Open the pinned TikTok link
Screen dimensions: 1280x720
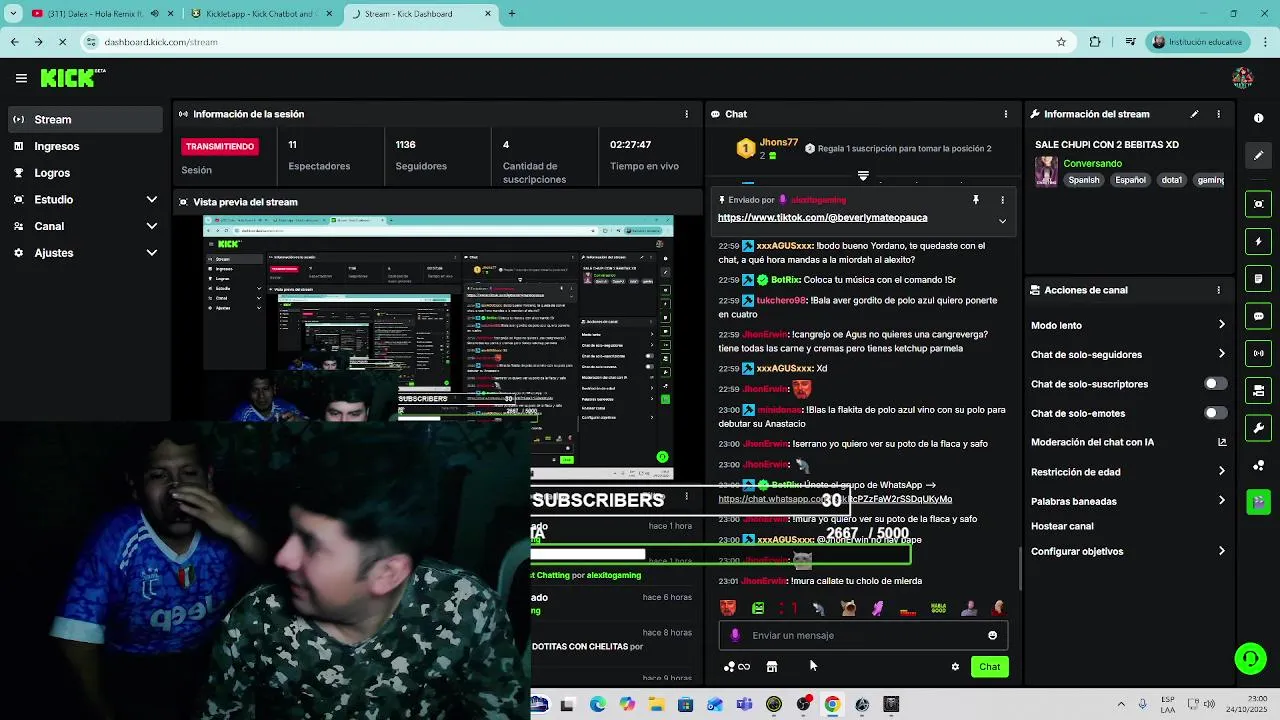click(822, 217)
